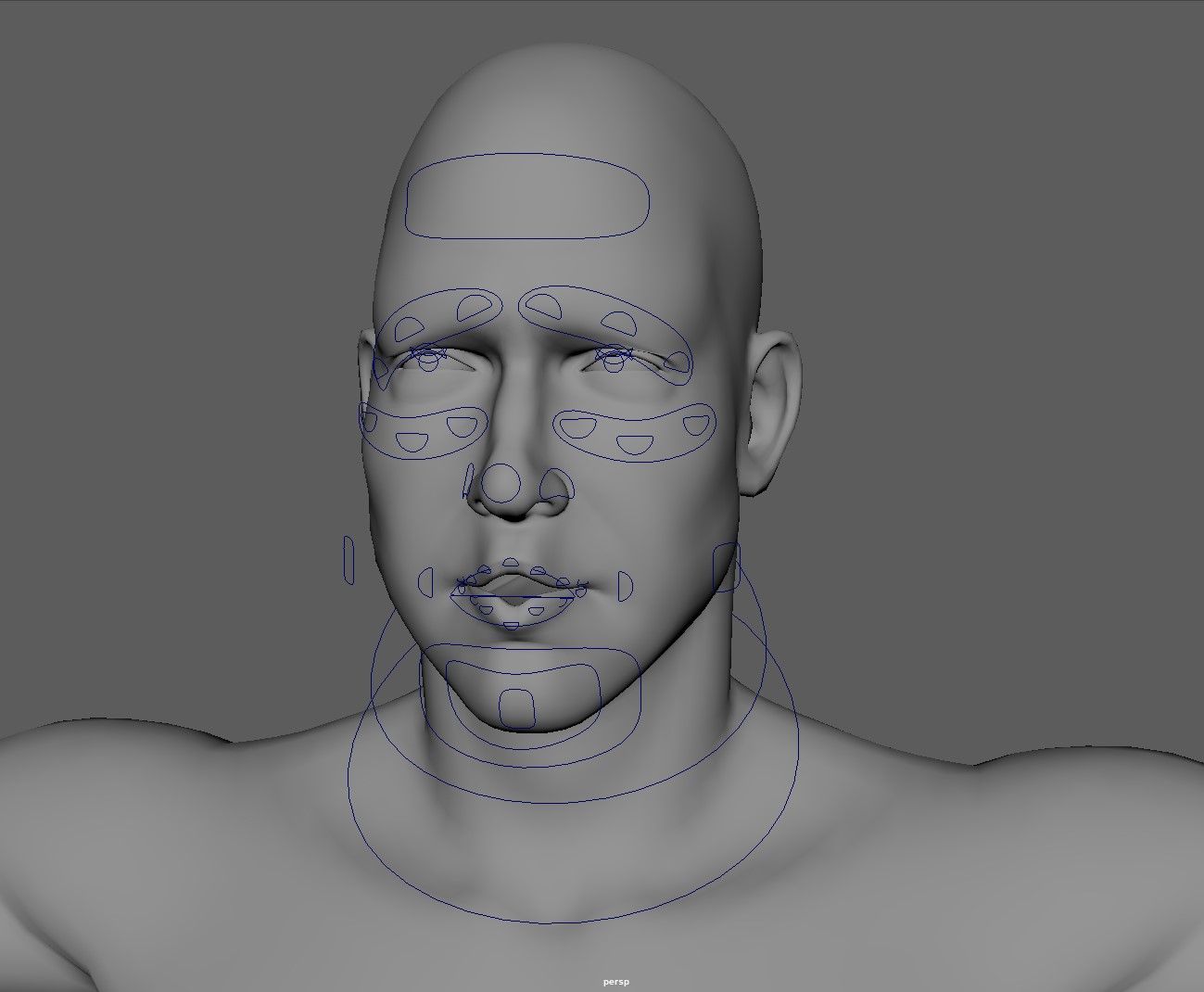This screenshot has width=1204, height=992.
Task: Select the outer brow half-circle control on screen-left brow
Action: point(408,327)
